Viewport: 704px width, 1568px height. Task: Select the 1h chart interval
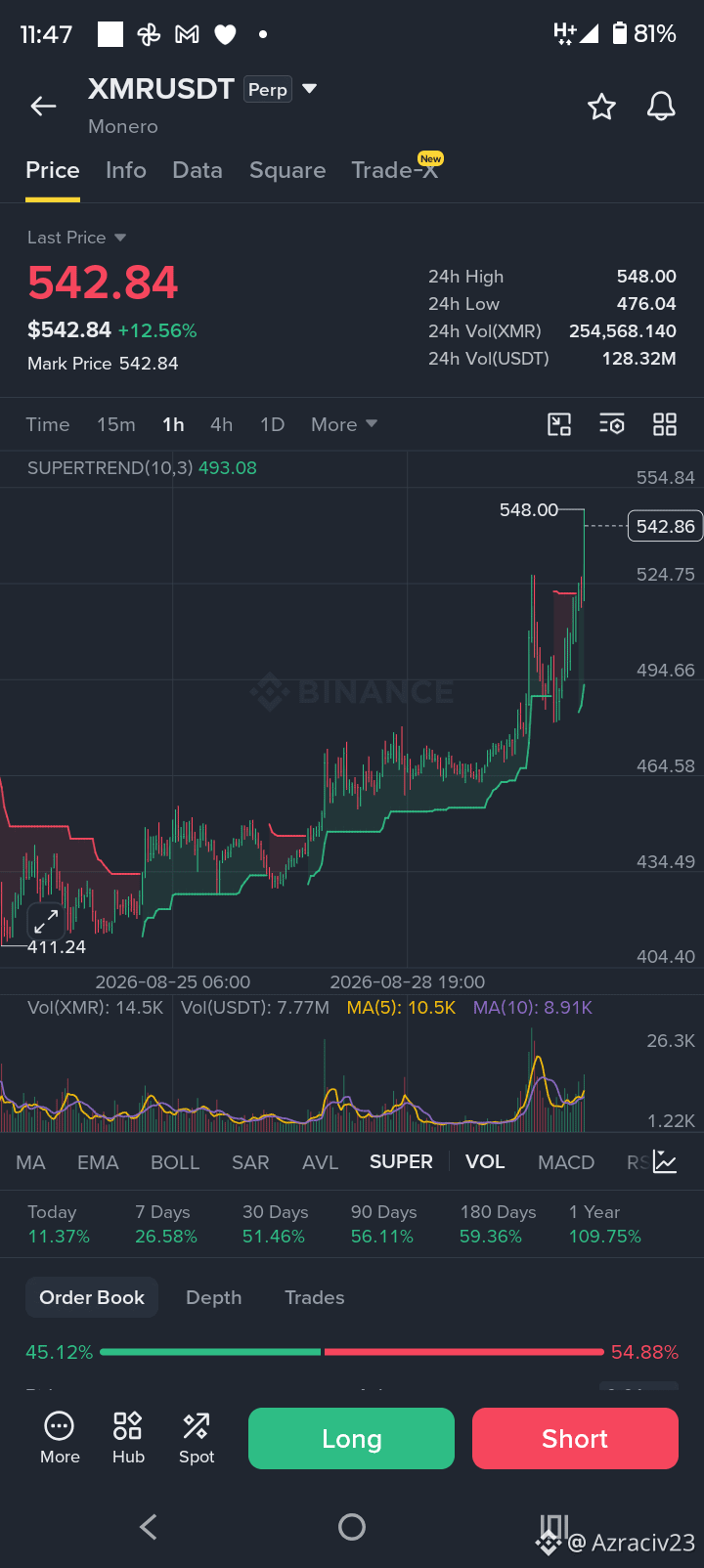coord(173,424)
